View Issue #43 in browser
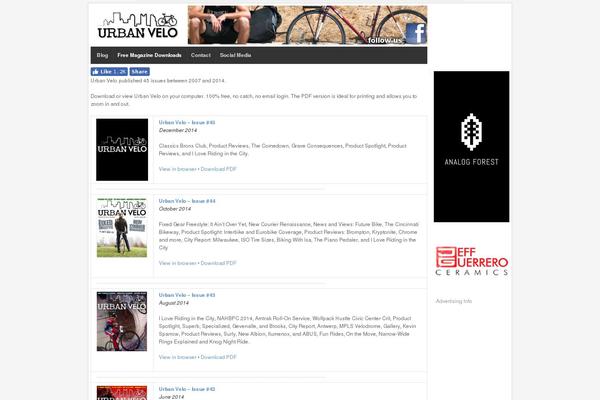 point(178,357)
